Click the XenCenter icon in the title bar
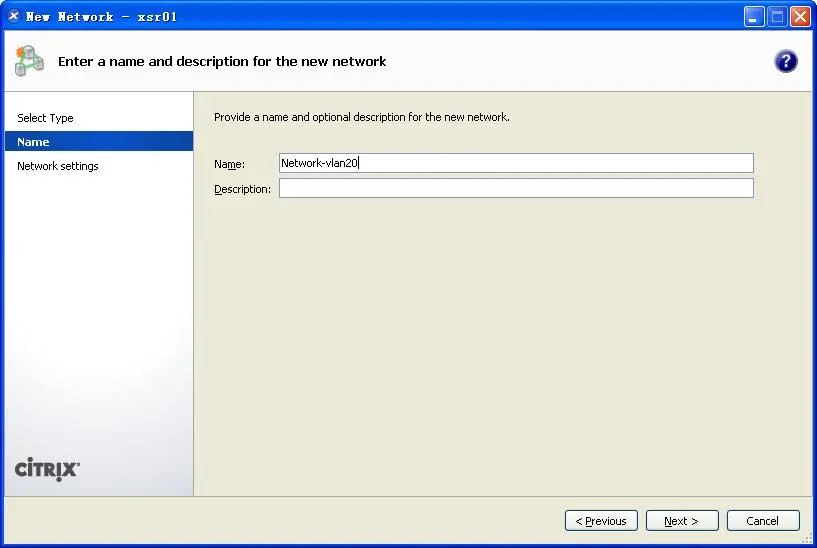The image size is (817, 548). [13, 16]
